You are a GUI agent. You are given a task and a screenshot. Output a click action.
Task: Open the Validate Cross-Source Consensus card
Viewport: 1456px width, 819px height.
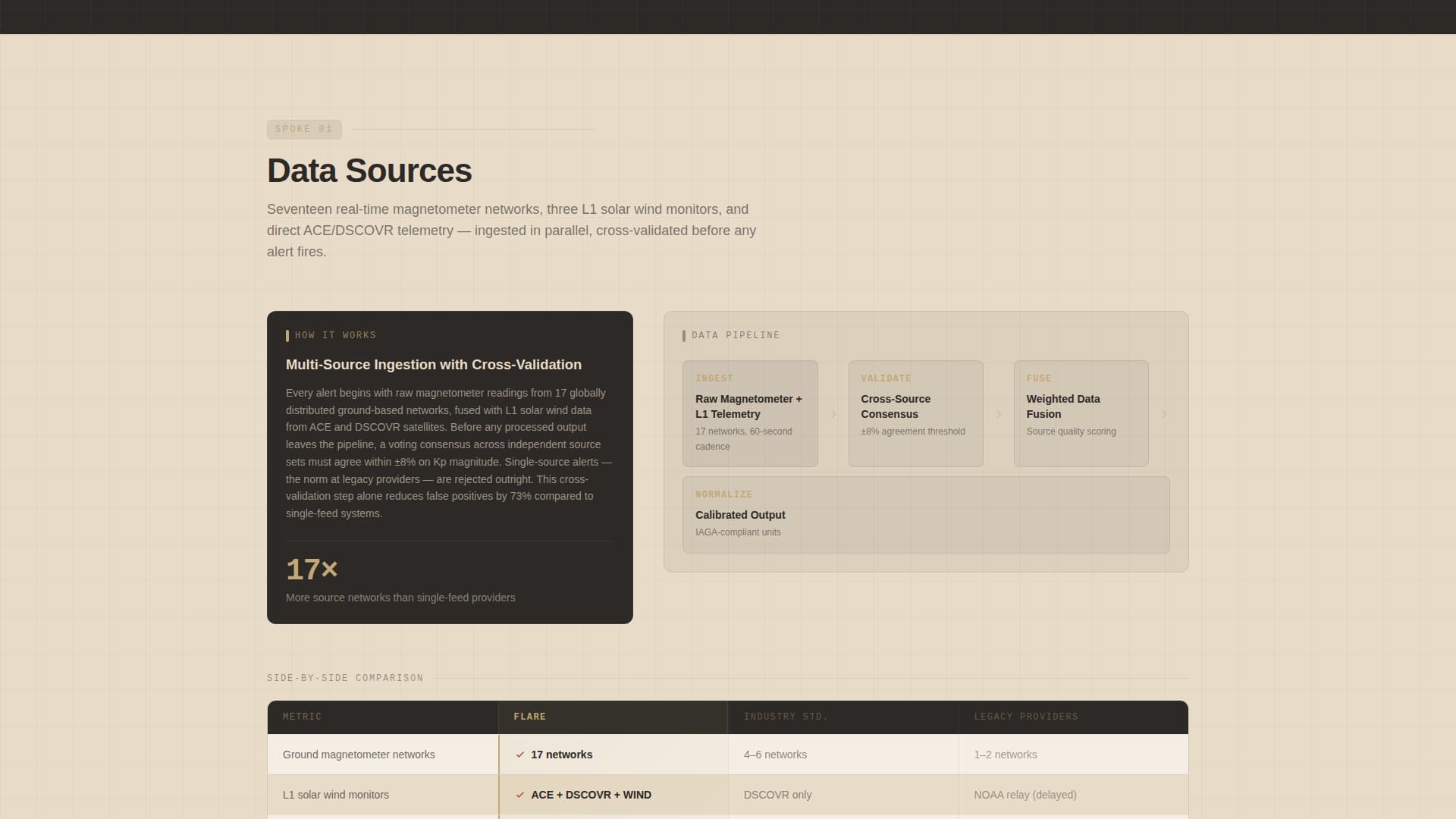[x=915, y=413]
